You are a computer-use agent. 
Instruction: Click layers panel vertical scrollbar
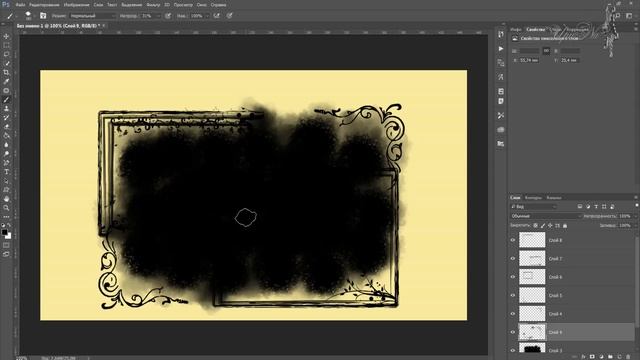[x=637, y=282]
